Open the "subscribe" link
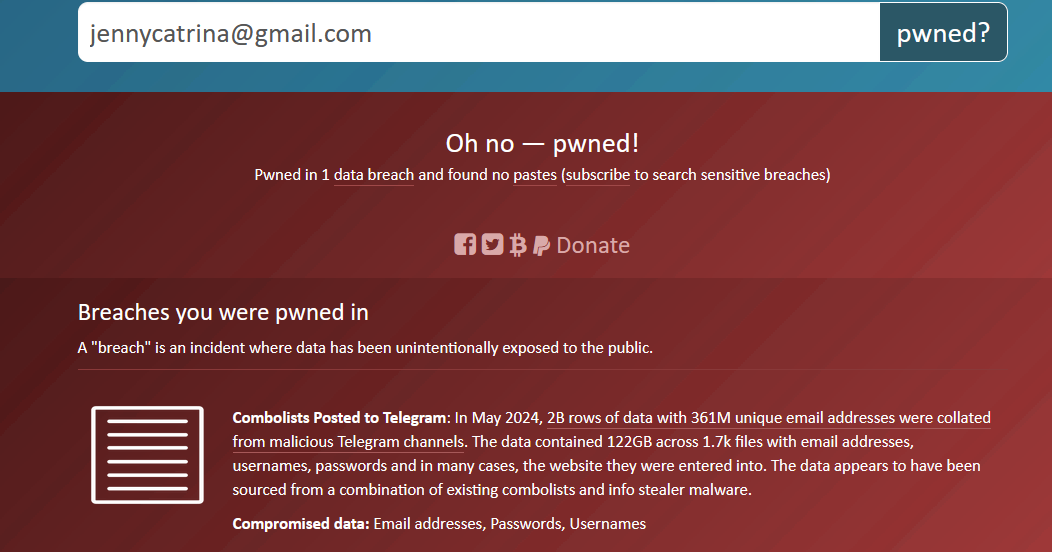1052x552 pixels. 598,175
